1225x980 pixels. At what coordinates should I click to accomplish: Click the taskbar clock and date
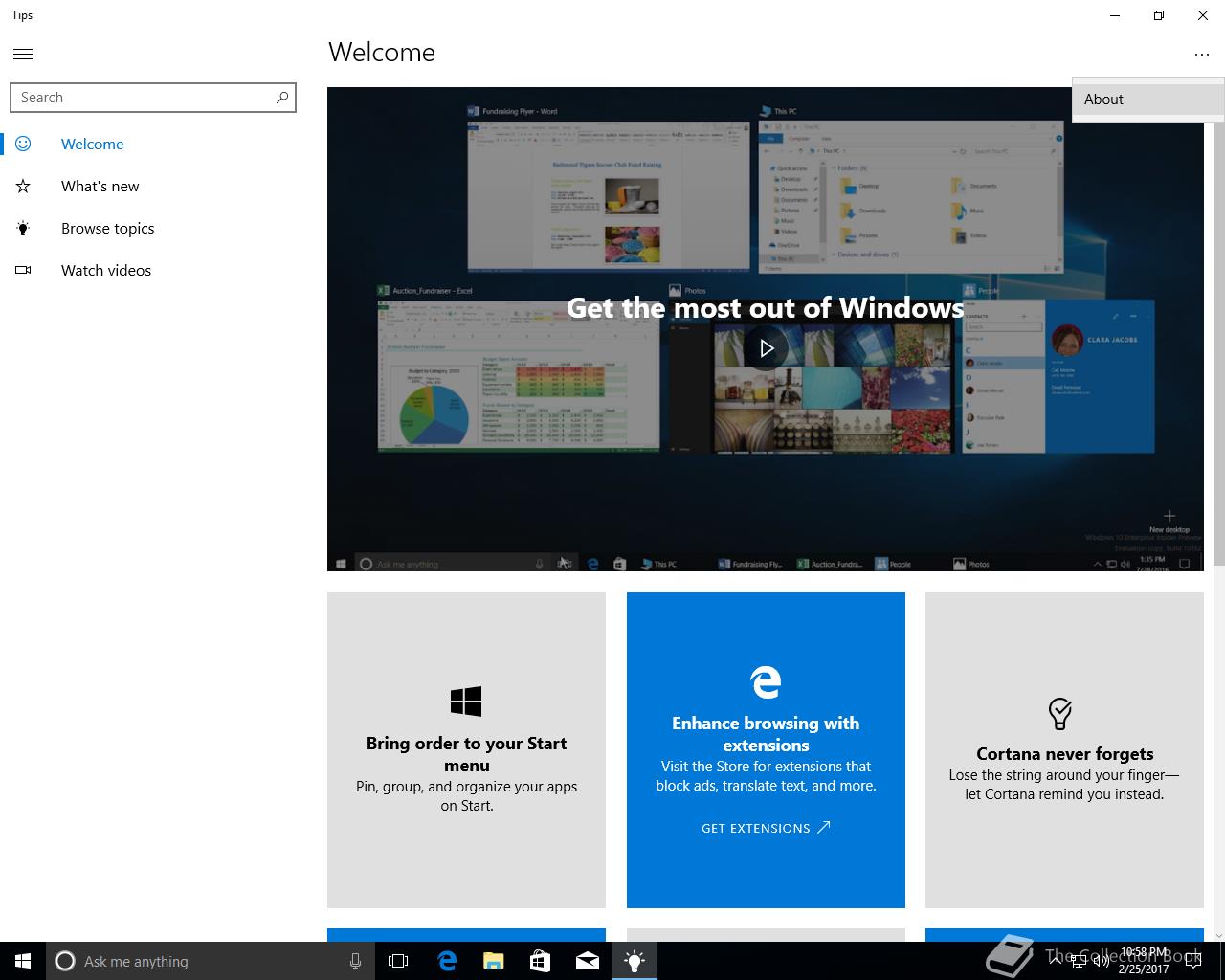click(1144, 961)
